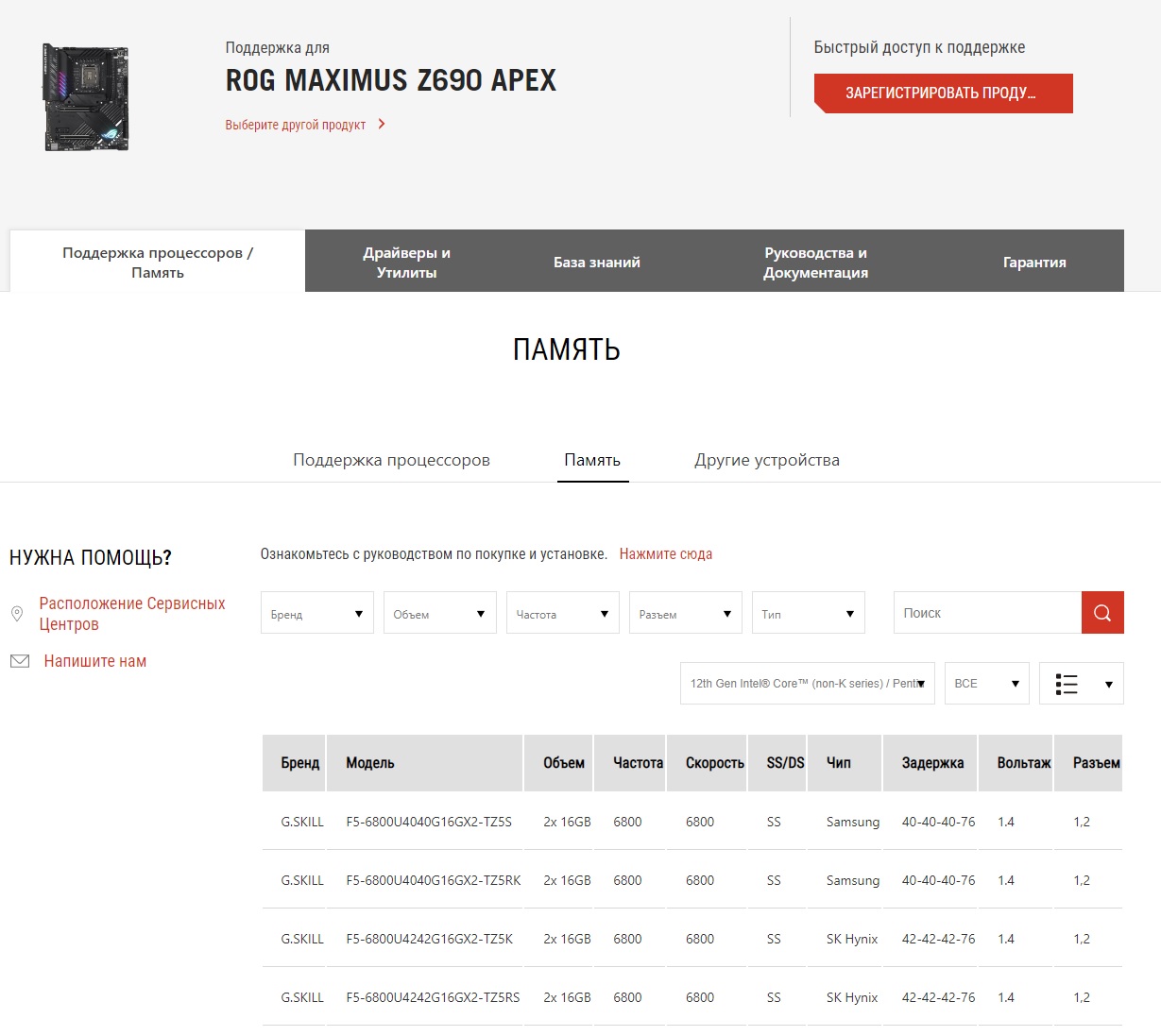Open the ВСЕ dropdown

coord(987,683)
